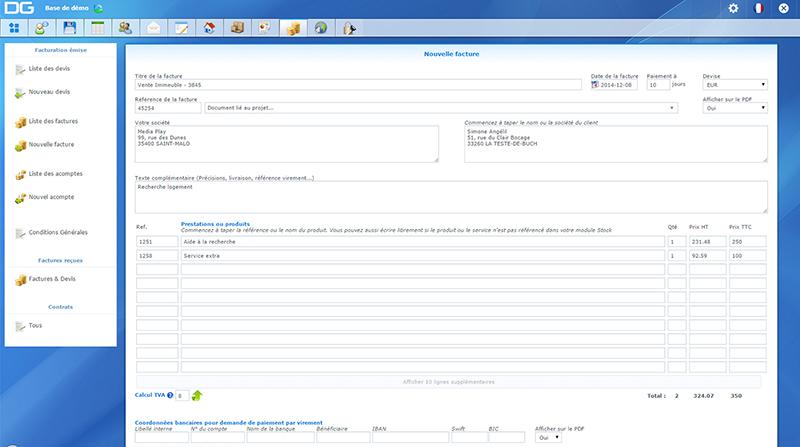
Task: Open bank details Afficher sur le PDF dropdown
Action: pos(548,438)
